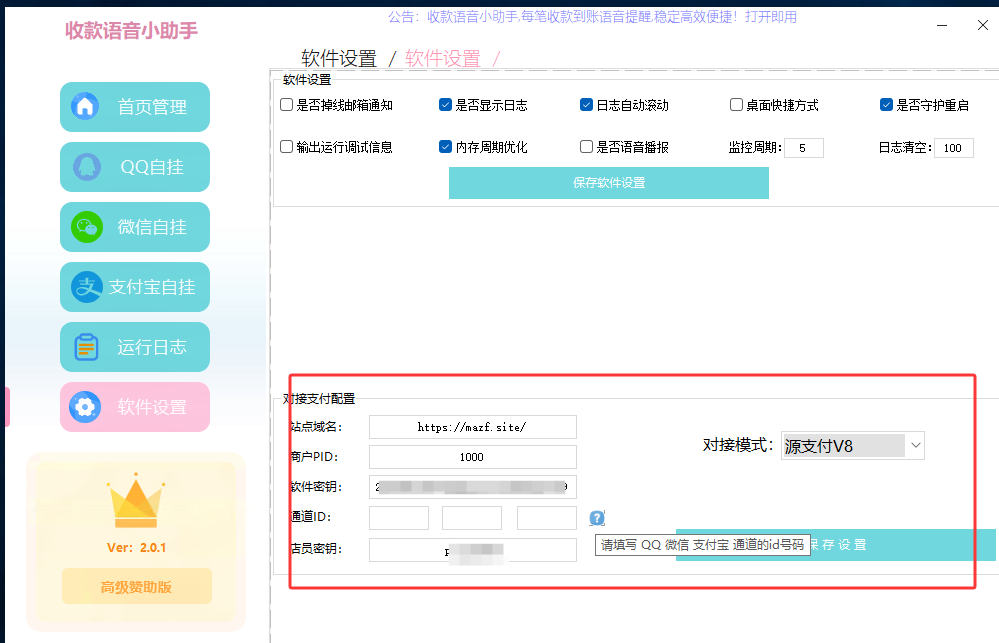Expand the 对接模式 dropdown arrow
The height and width of the screenshot is (643, 999).
(x=916, y=445)
